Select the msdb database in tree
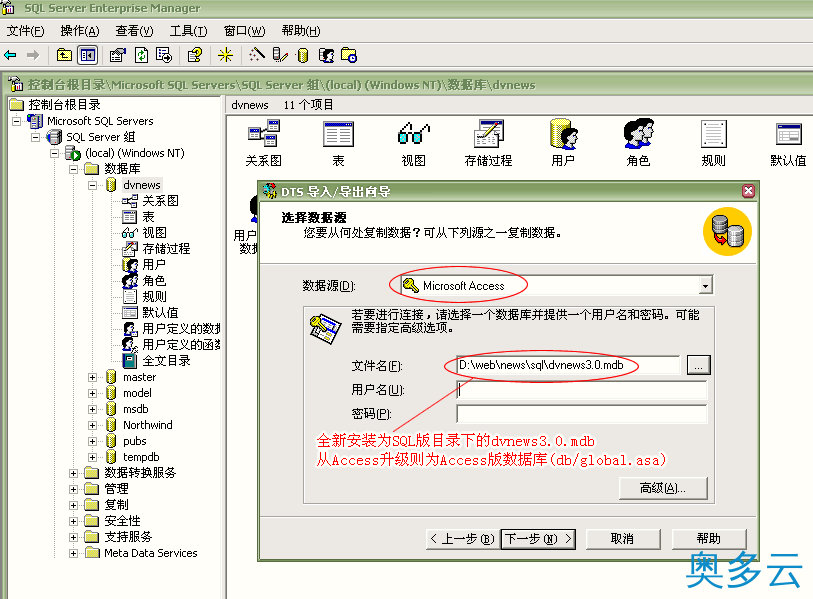The height and width of the screenshot is (599, 813). [135, 409]
